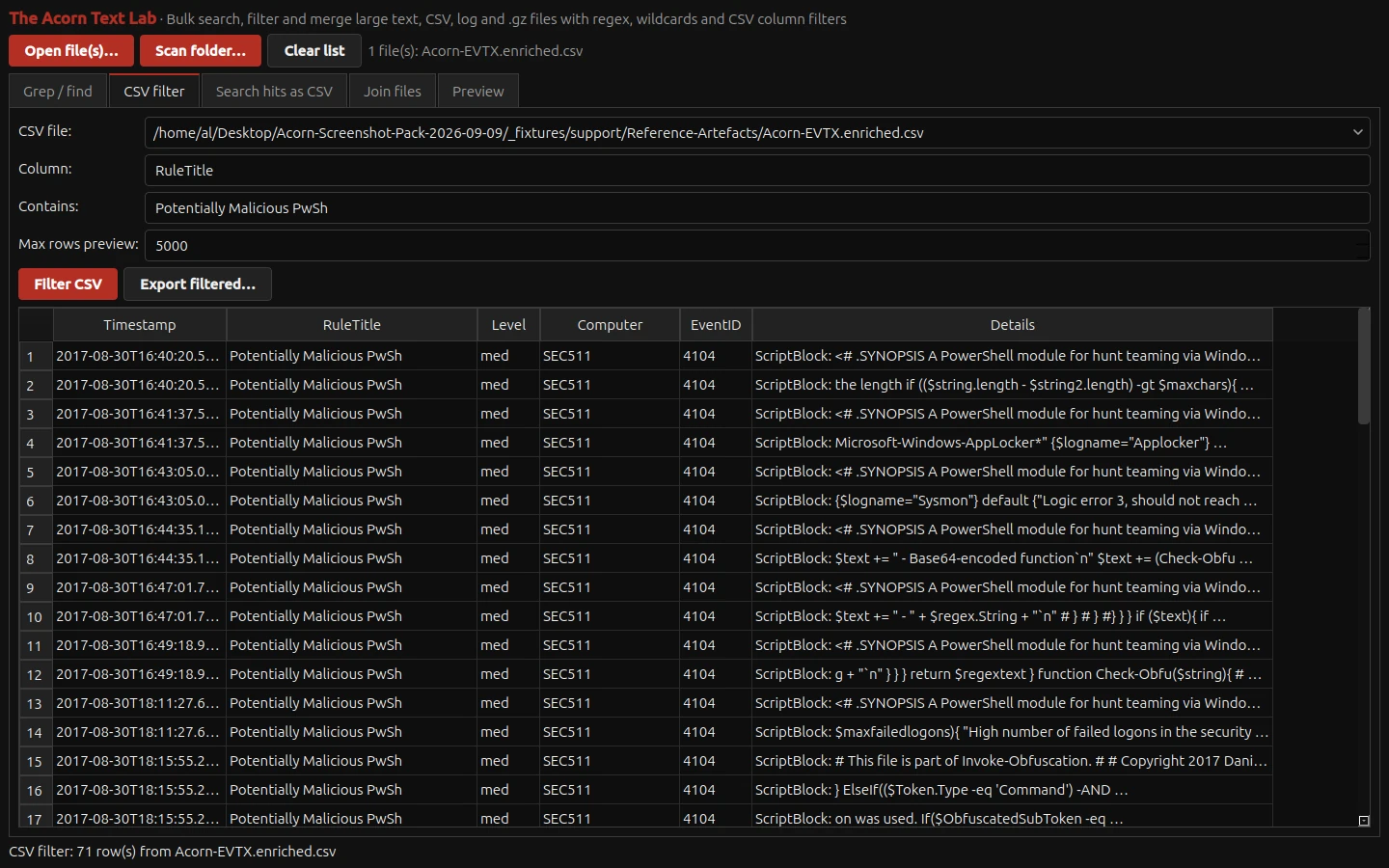1389x868 pixels.
Task: Run the Filter CSV button
Action: click(x=68, y=285)
